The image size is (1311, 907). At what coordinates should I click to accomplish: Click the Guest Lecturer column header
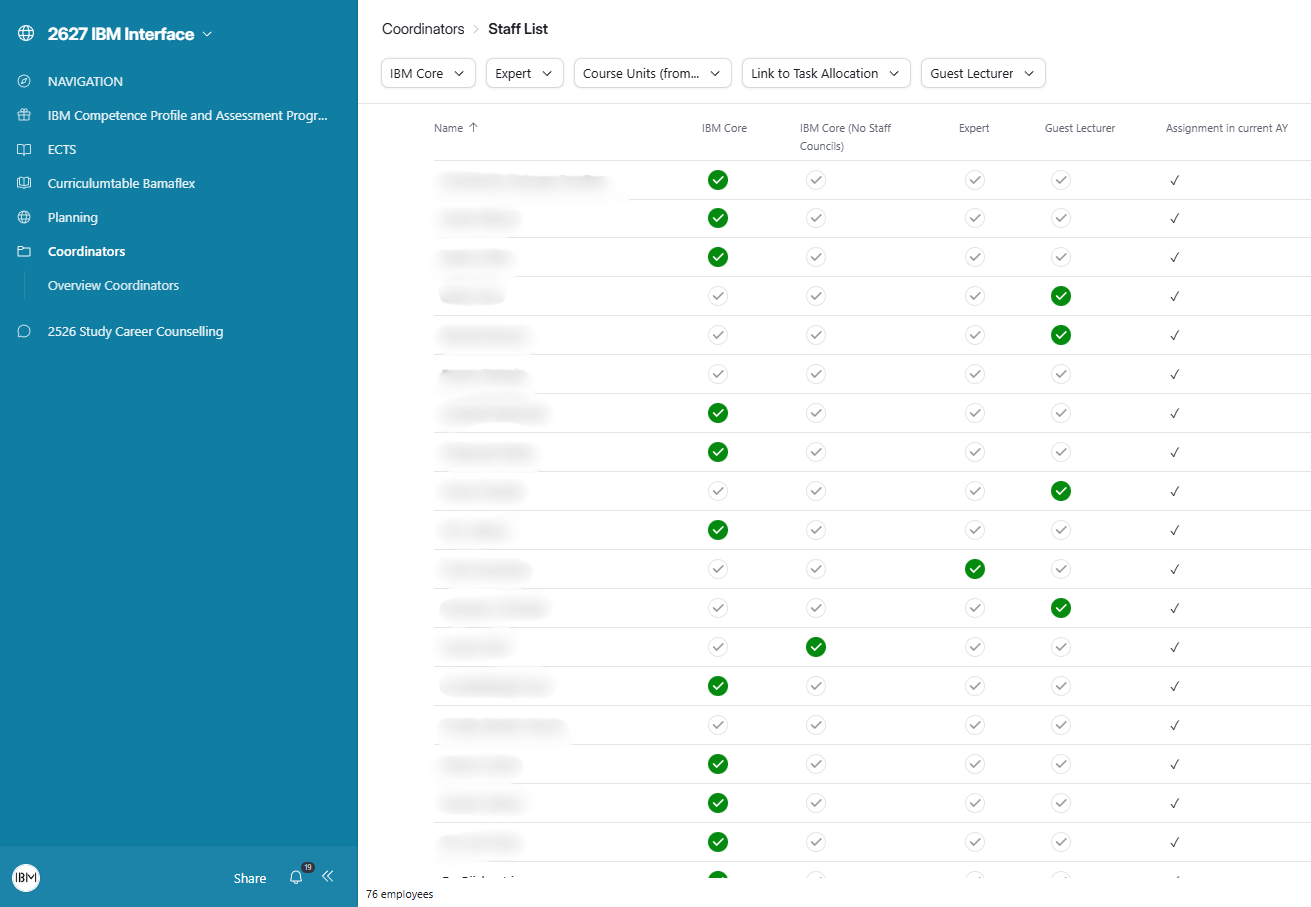[x=1080, y=128]
